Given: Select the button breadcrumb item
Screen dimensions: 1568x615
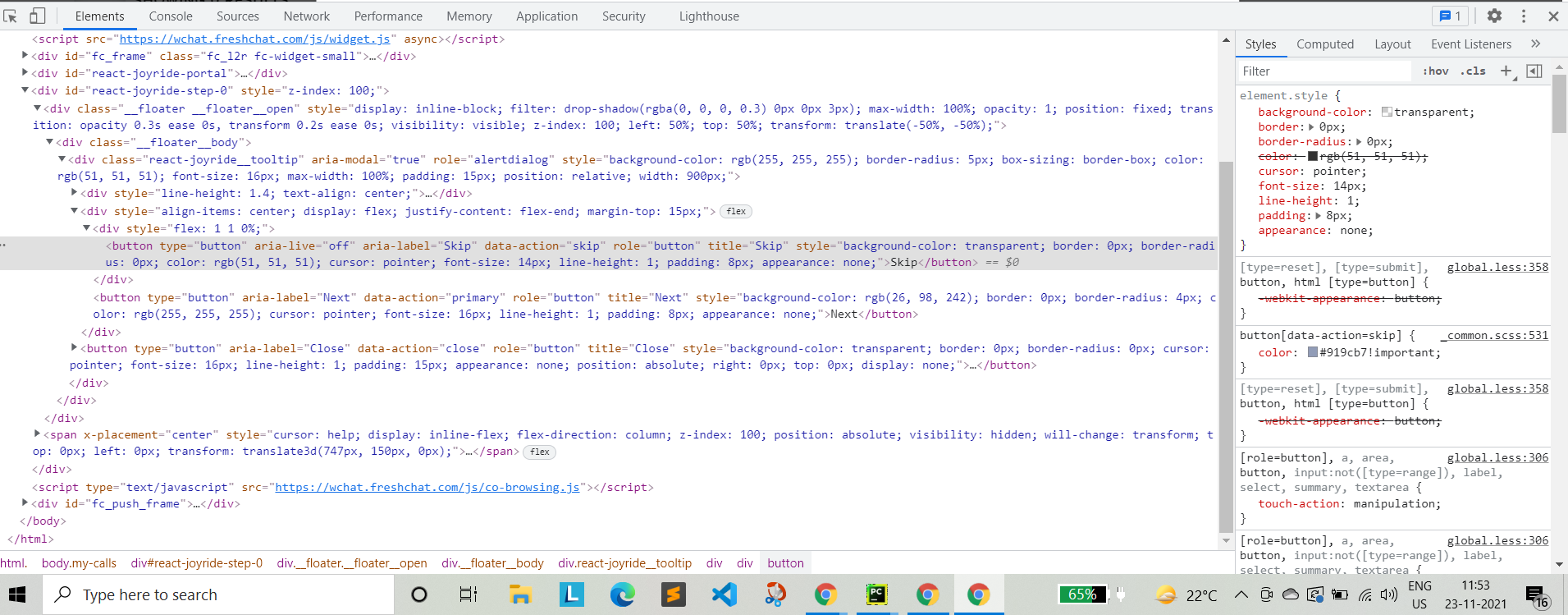Looking at the screenshot, I should point(785,563).
